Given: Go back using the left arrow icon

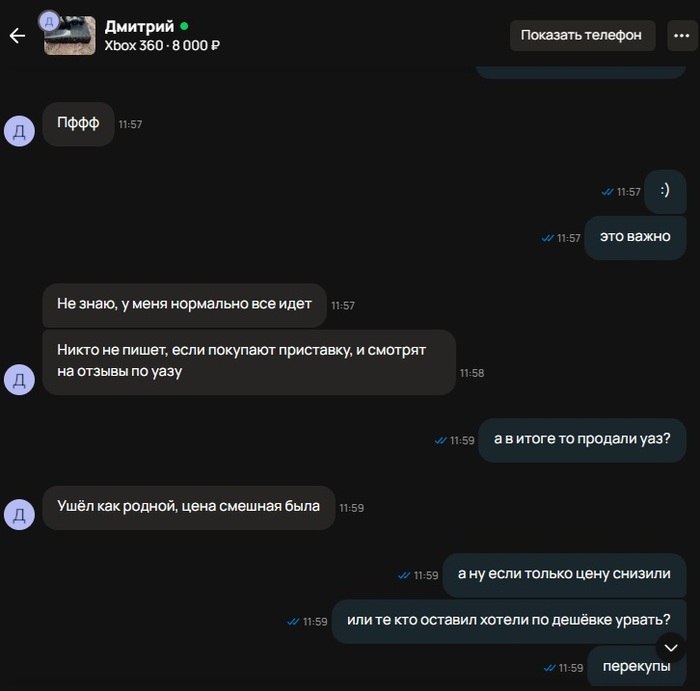Looking at the screenshot, I should [x=17, y=36].
